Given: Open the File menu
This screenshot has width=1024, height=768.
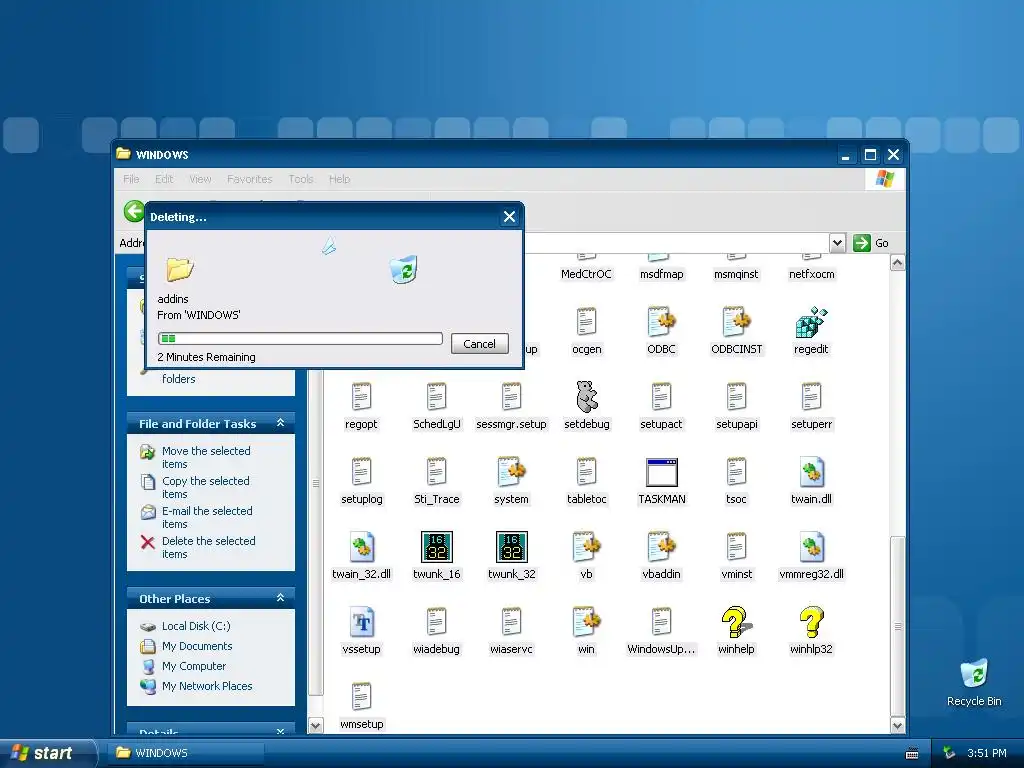Looking at the screenshot, I should click(131, 179).
